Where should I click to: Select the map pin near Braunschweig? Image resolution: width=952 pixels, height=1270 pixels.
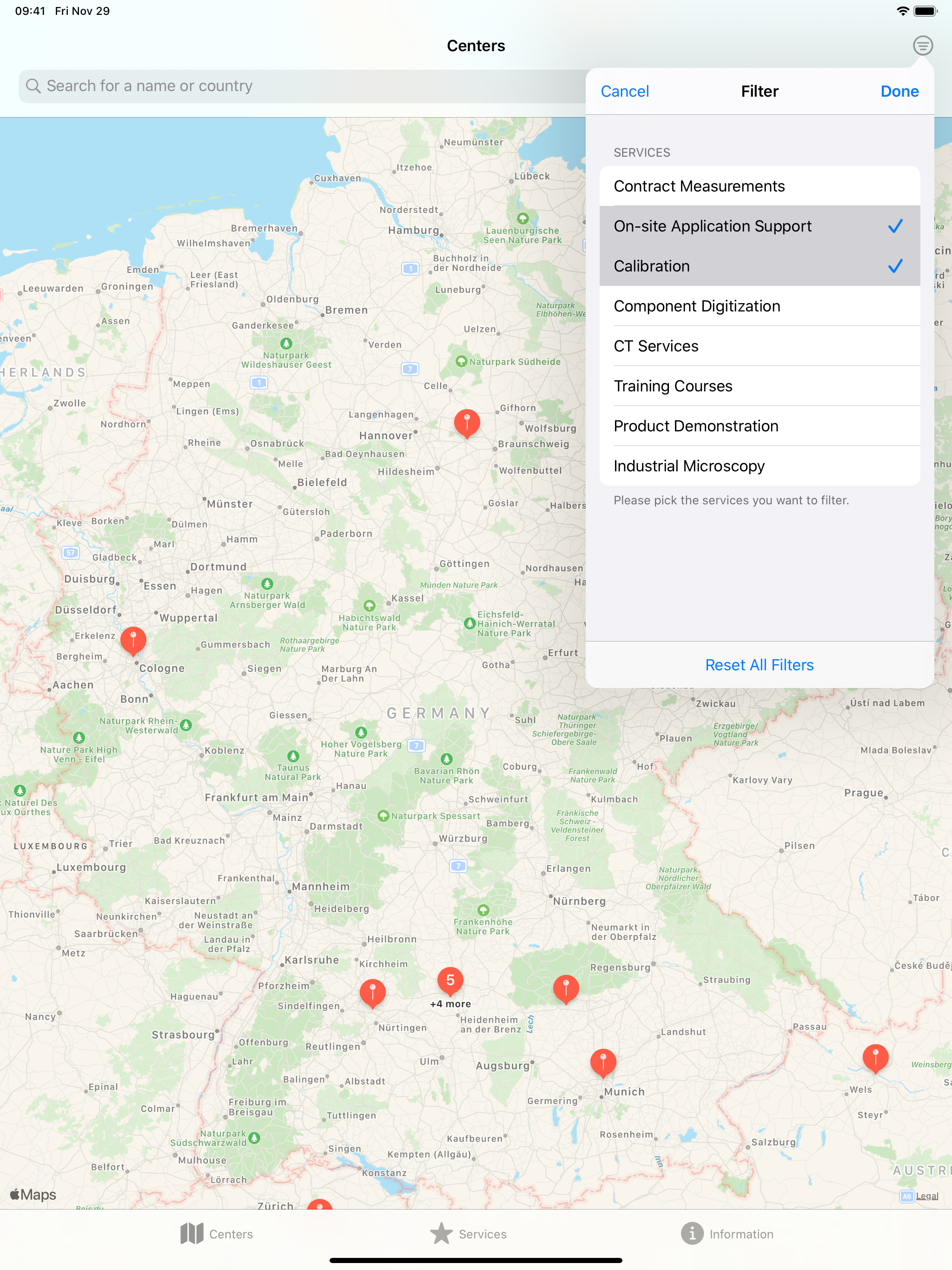467,423
